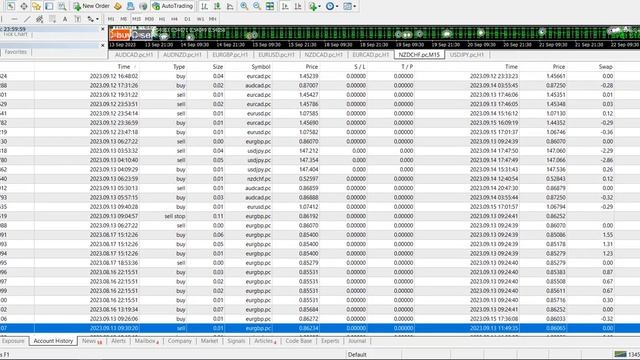The height and width of the screenshot is (360, 640).
Task: Switch timeframe to M1
Action: pyautogui.click(x=111, y=19)
